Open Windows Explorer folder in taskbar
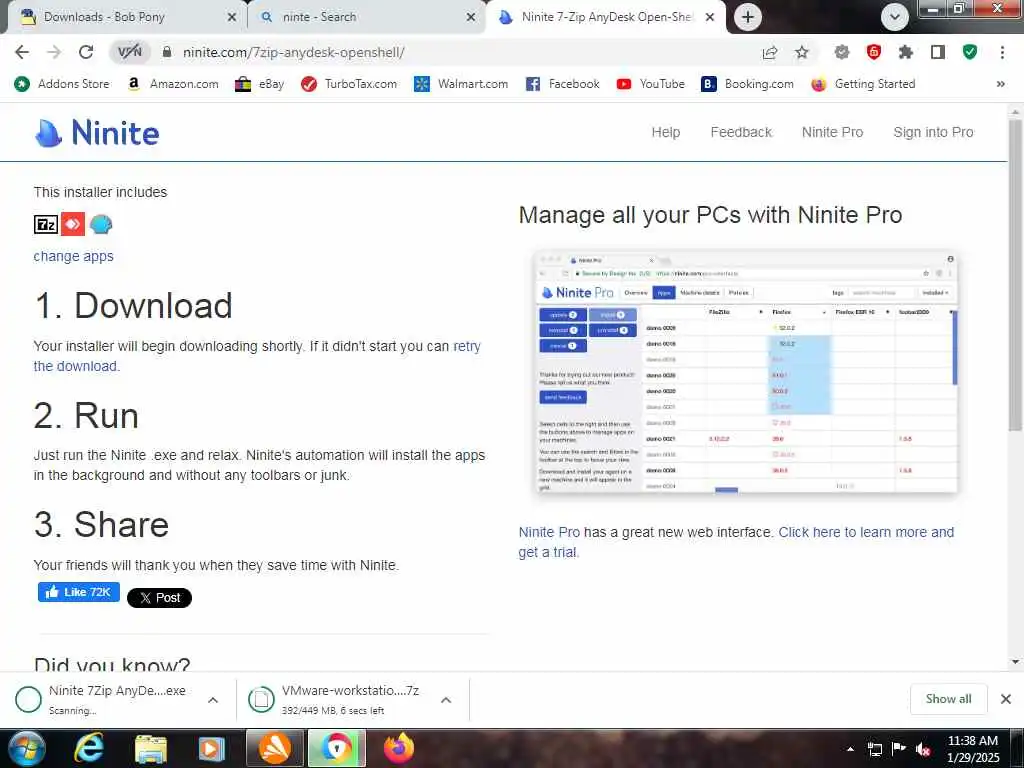 151,748
